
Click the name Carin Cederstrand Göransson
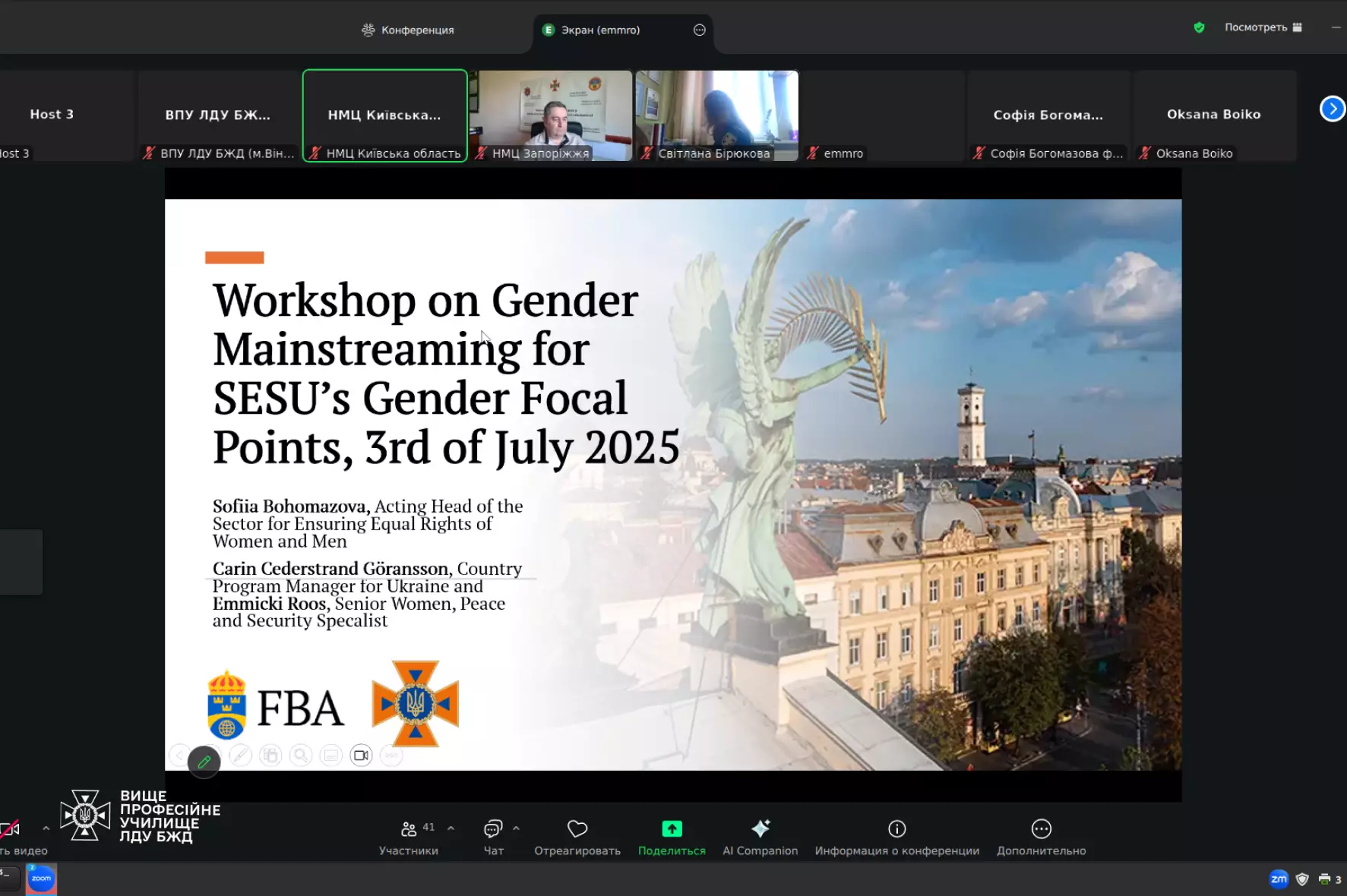pos(331,569)
